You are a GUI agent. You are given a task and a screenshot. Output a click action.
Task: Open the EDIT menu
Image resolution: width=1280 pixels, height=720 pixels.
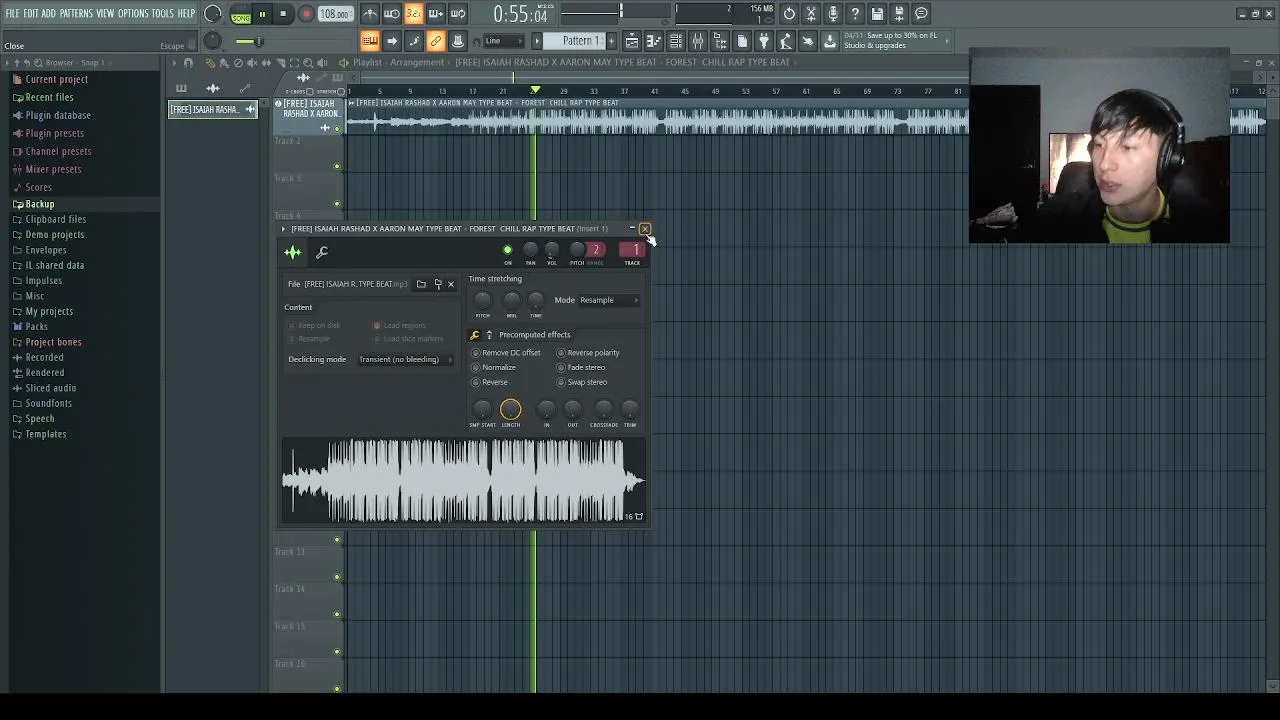(x=31, y=14)
